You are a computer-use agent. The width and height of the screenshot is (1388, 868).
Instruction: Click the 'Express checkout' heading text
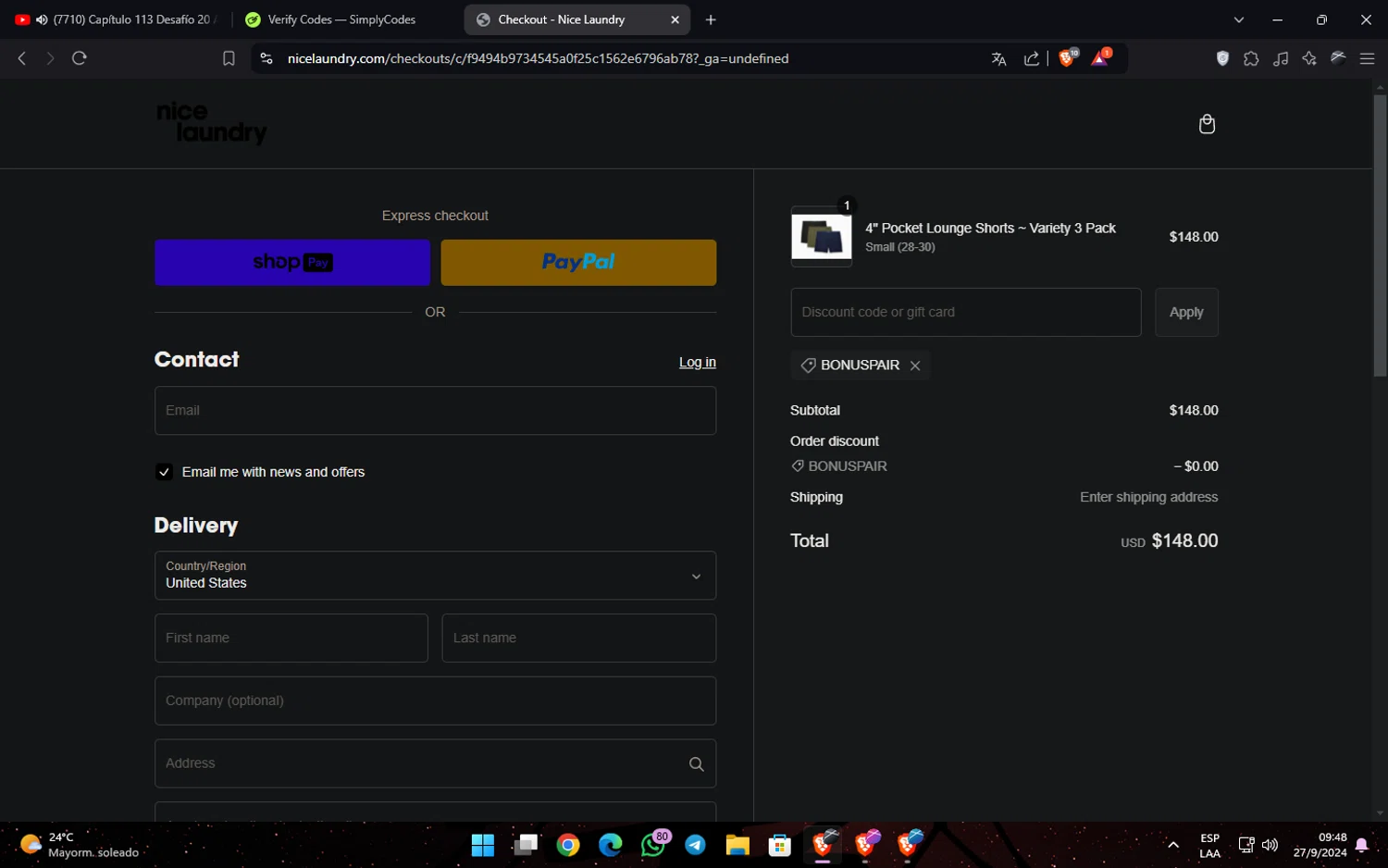tap(435, 216)
